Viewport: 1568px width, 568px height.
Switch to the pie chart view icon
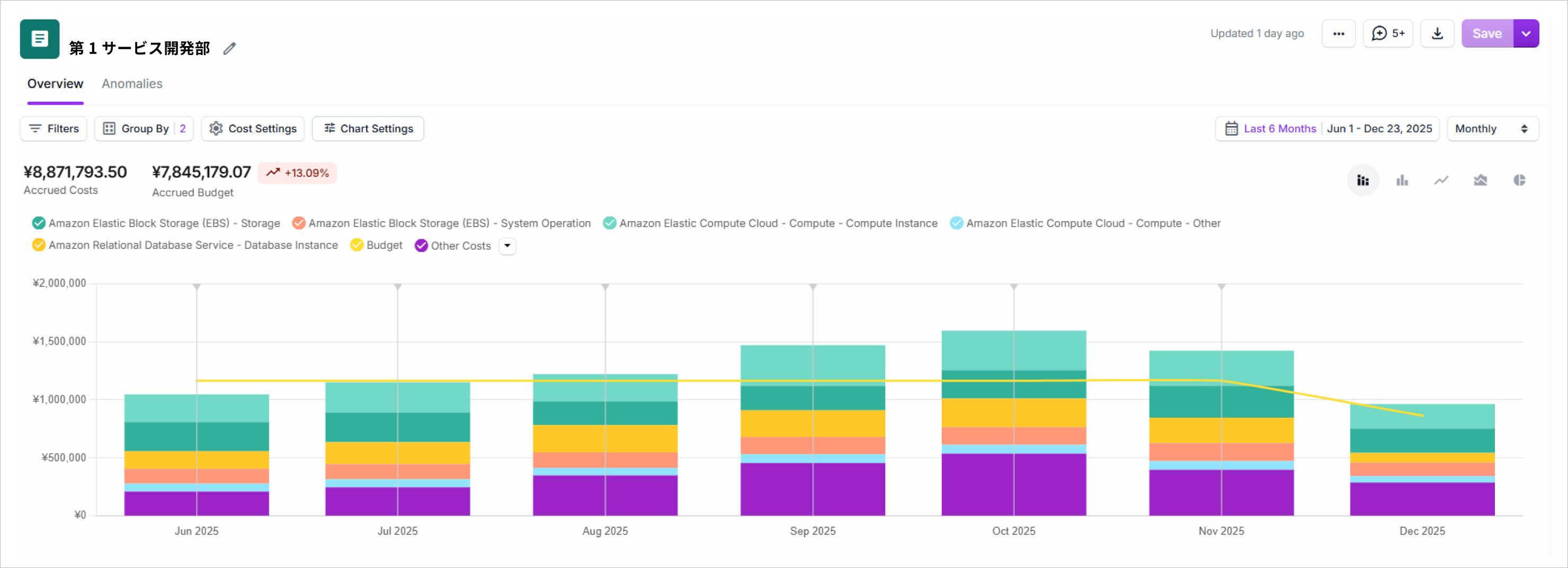tap(1519, 180)
